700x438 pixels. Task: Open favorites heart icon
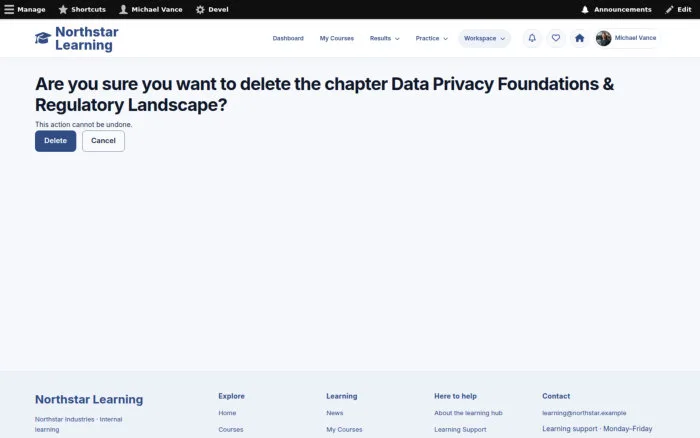(556, 38)
